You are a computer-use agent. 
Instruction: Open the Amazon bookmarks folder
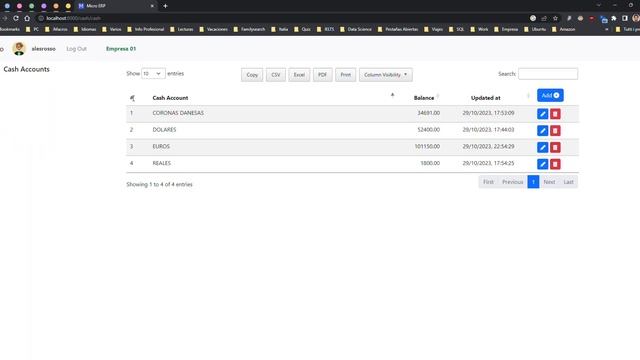(563, 29)
